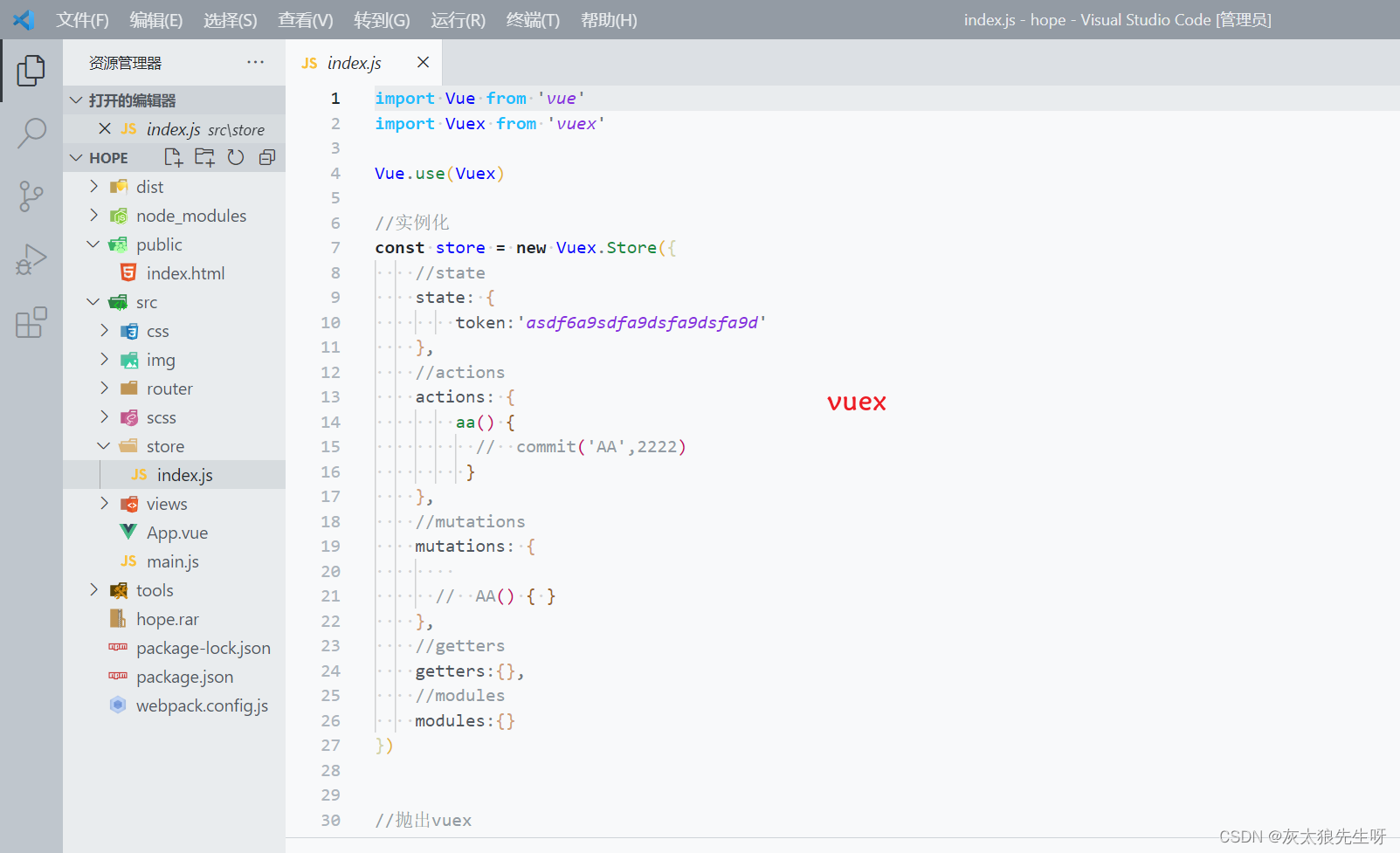Select index.js under the store folder

tap(174, 475)
